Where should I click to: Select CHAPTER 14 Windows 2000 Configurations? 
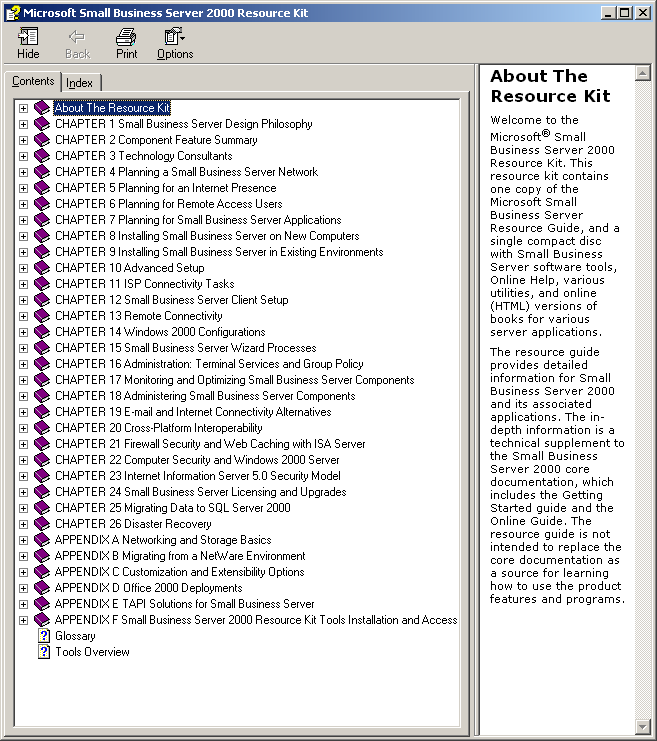click(160, 332)
